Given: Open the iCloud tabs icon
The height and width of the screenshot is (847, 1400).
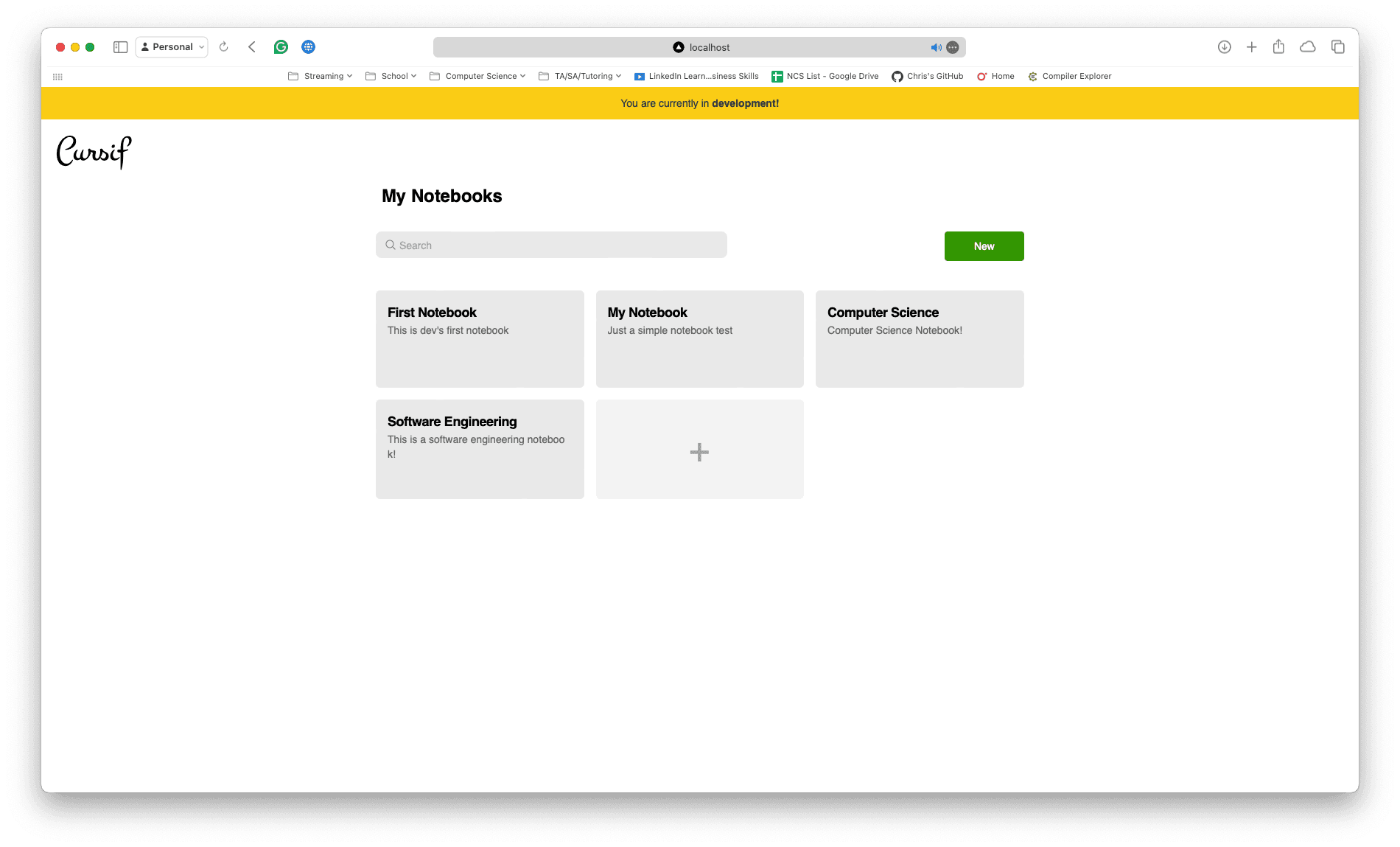Looking at the screenshot, I should [x=1308, y=47].
